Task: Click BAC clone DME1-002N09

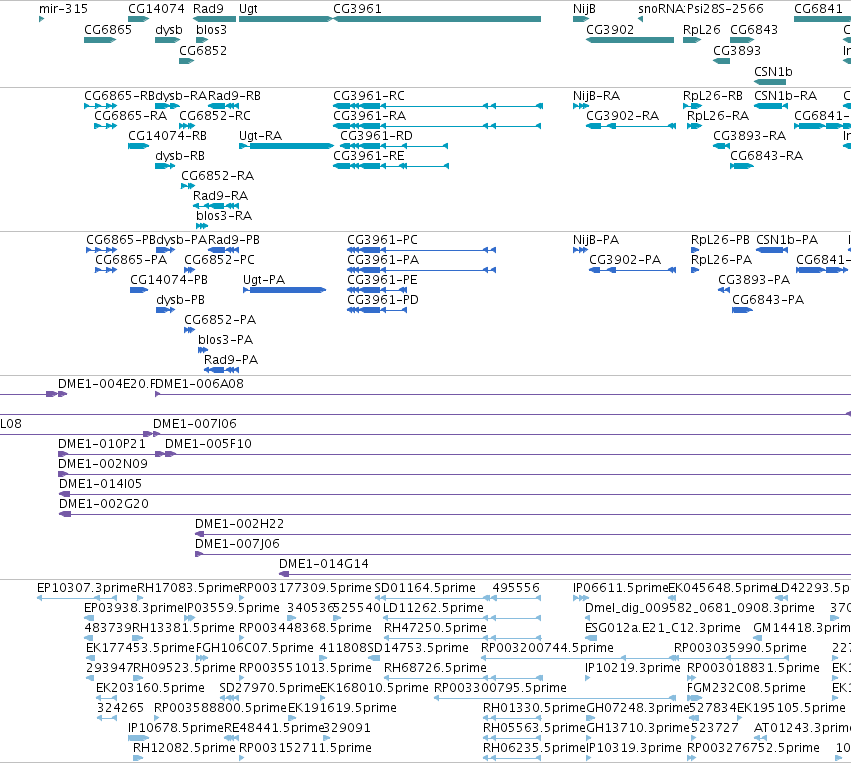Action: tap(454, 474)
